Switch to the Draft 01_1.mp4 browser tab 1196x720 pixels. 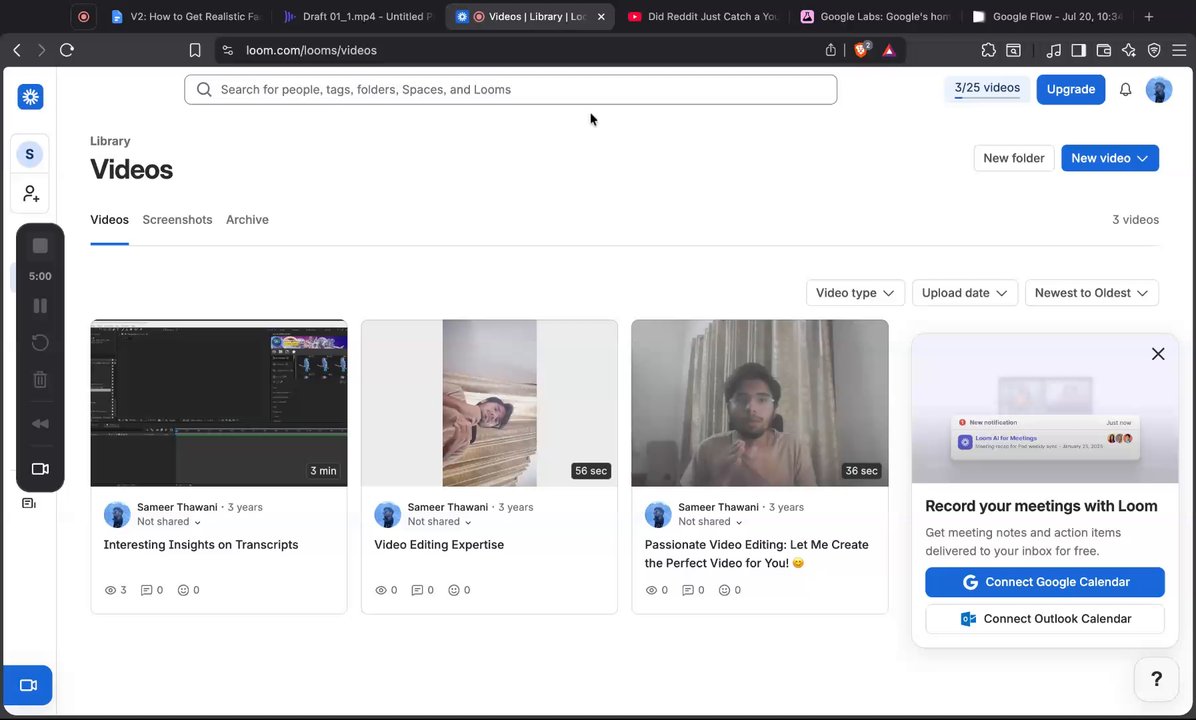tap(358, 16)
